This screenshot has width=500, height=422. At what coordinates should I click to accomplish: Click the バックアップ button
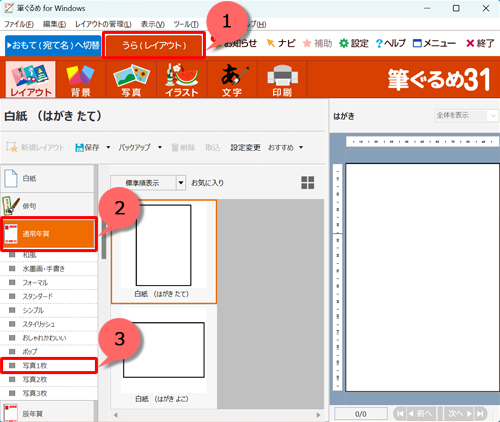pos(134,147)
